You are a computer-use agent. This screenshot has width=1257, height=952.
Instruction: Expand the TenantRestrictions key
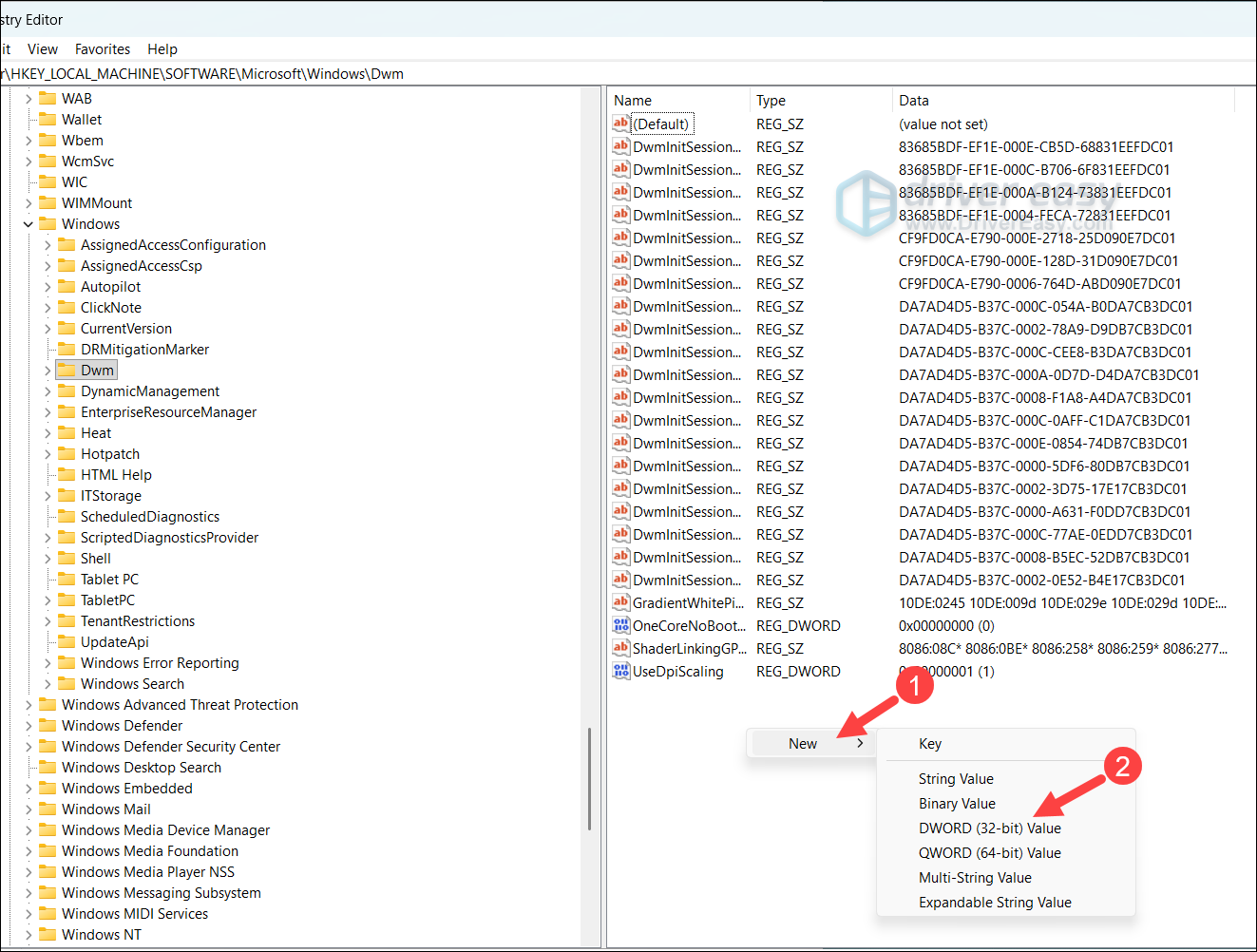click(48, 621)
